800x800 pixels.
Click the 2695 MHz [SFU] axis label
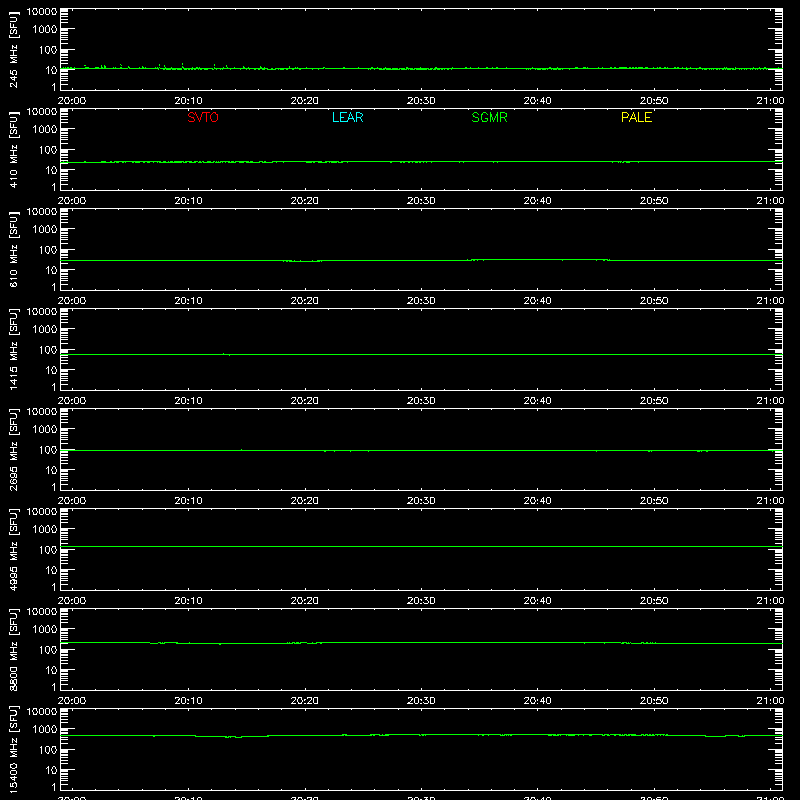[x=14, y=449]
